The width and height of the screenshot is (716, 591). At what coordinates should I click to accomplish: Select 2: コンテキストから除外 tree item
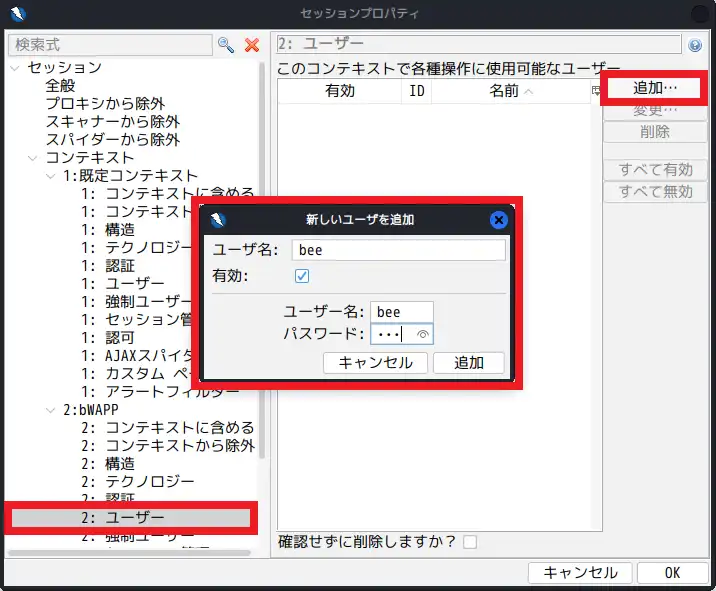(168, 445)
